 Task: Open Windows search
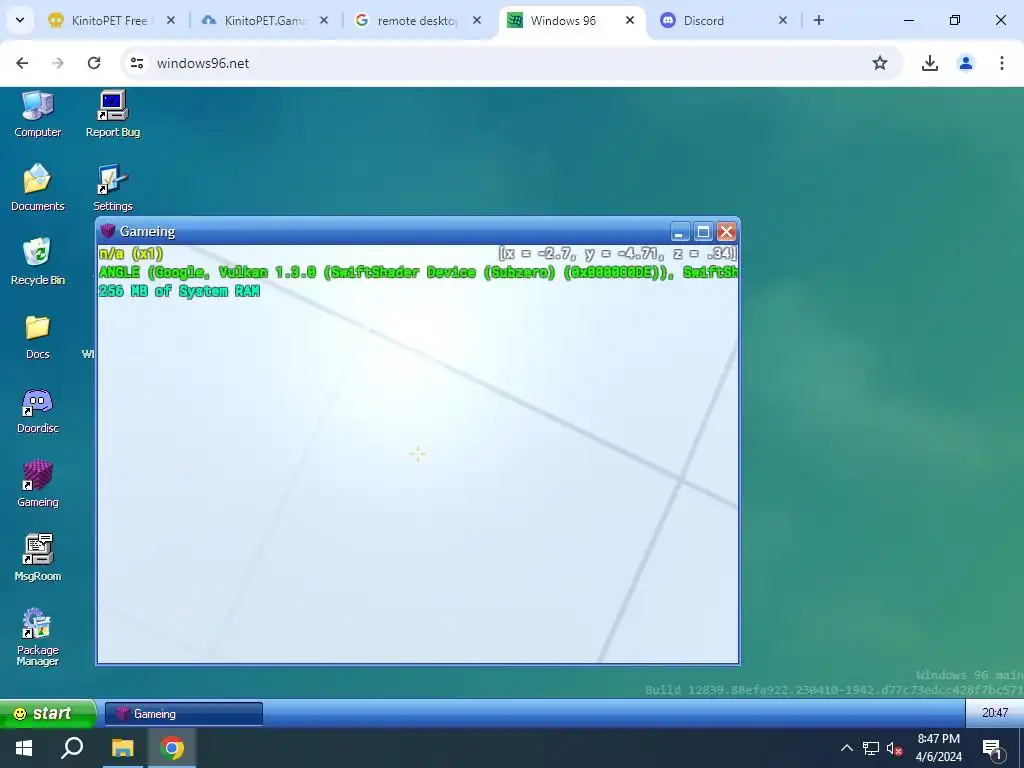click(72, 748)
